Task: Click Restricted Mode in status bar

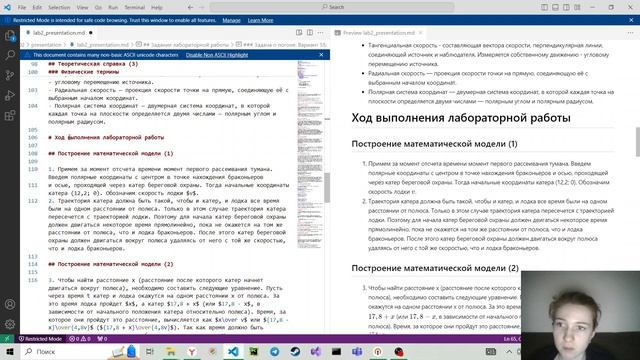Action: click(40, 339)
